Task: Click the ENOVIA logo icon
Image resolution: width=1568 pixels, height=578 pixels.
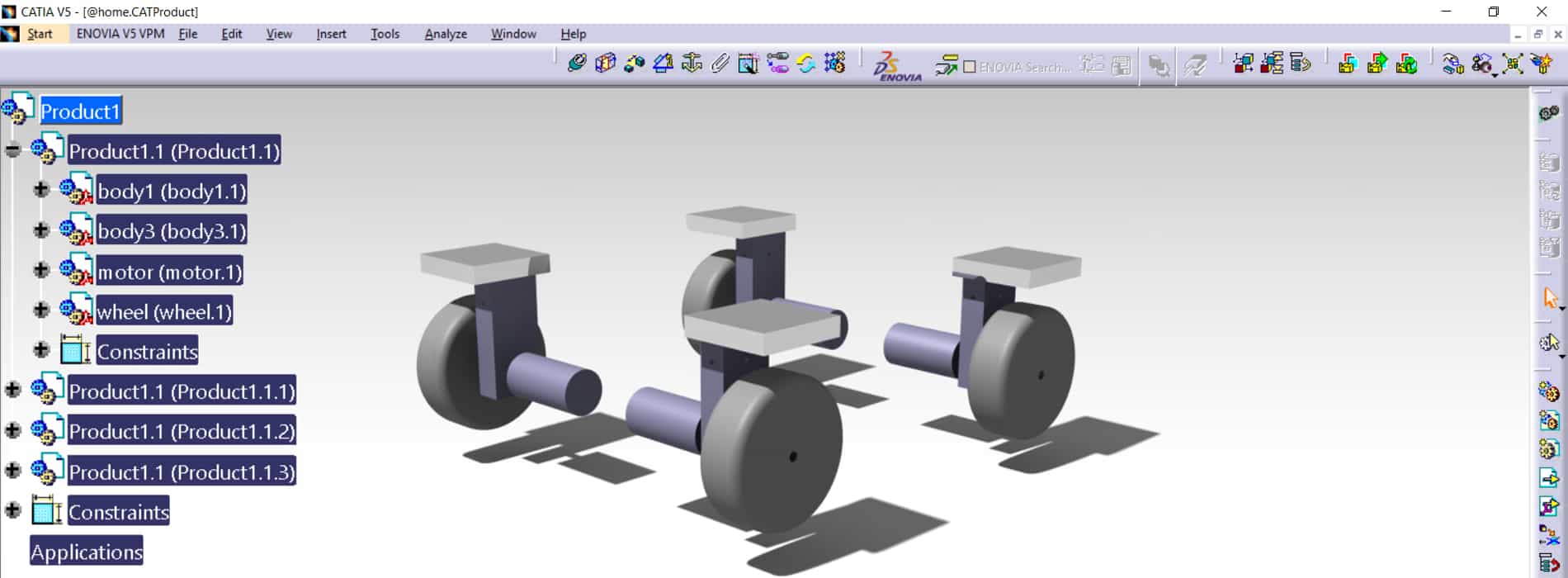Action: click(896, 66)
